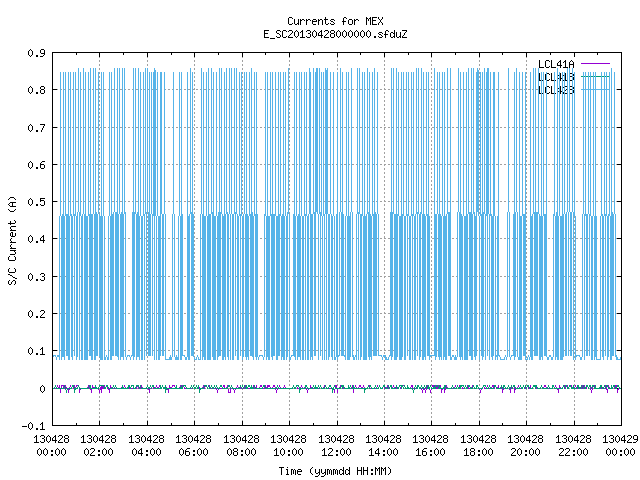Click the 'Time (yymmdd HH:MM)' axis label

[335, 471]
